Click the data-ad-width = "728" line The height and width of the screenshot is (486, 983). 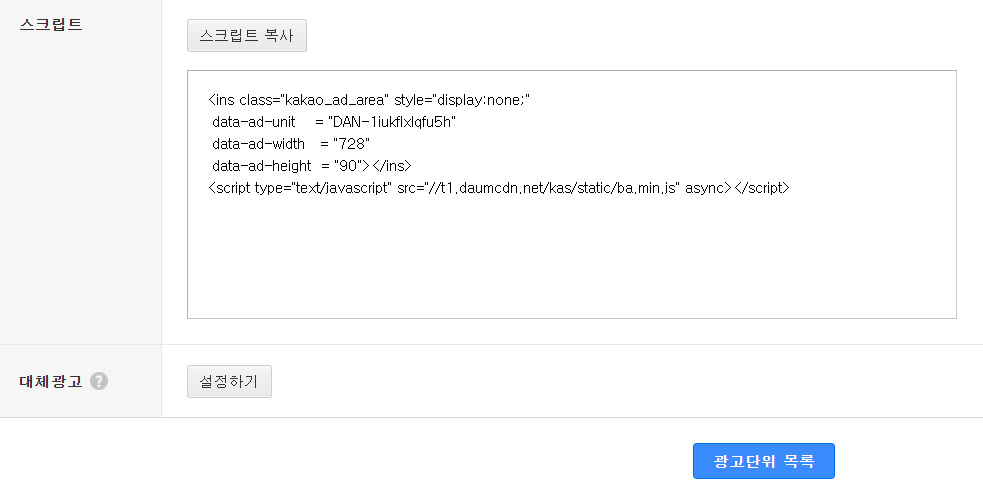click(291, 144)
